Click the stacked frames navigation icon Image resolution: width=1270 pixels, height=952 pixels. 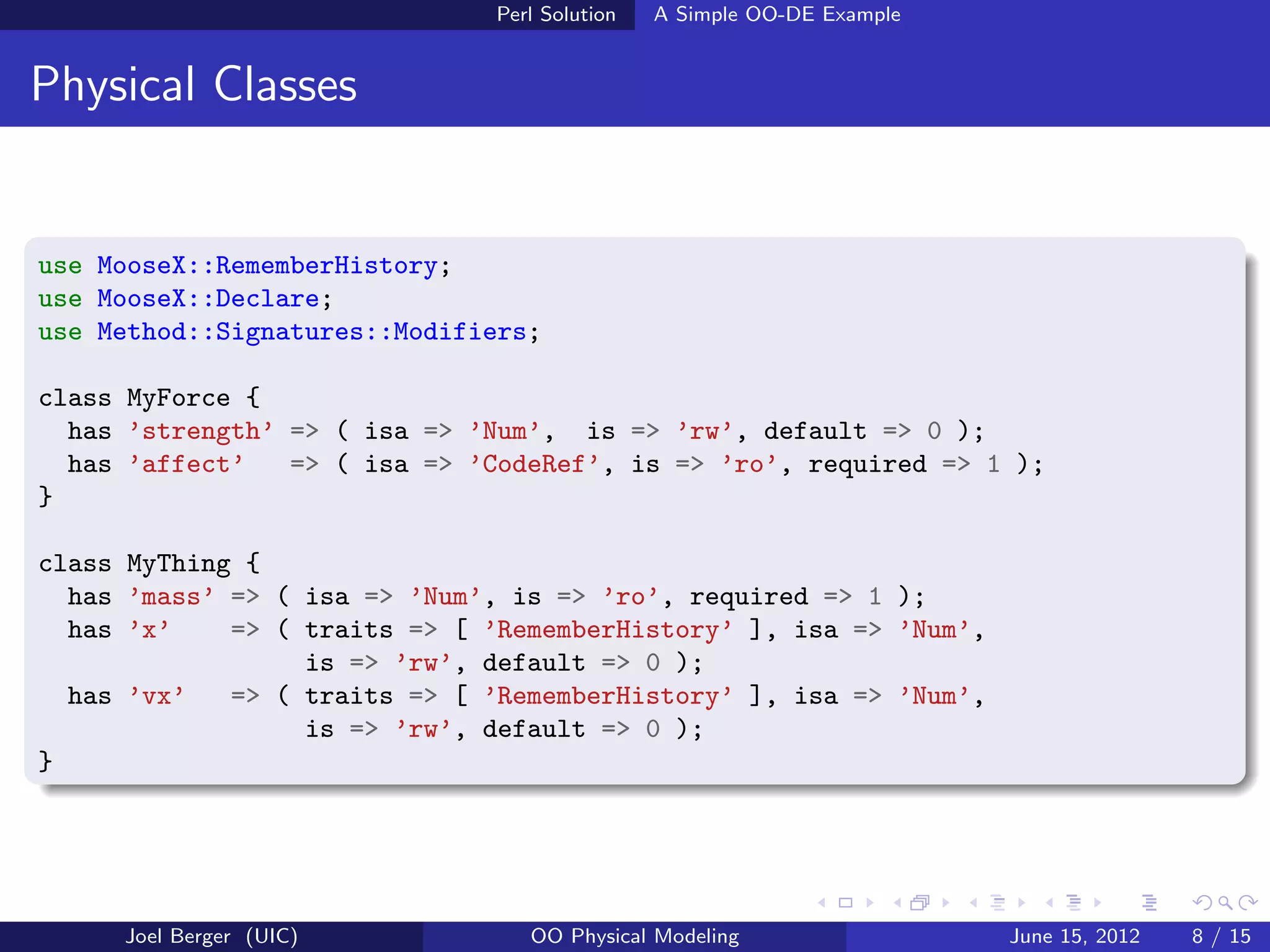(x=920, y=903)
